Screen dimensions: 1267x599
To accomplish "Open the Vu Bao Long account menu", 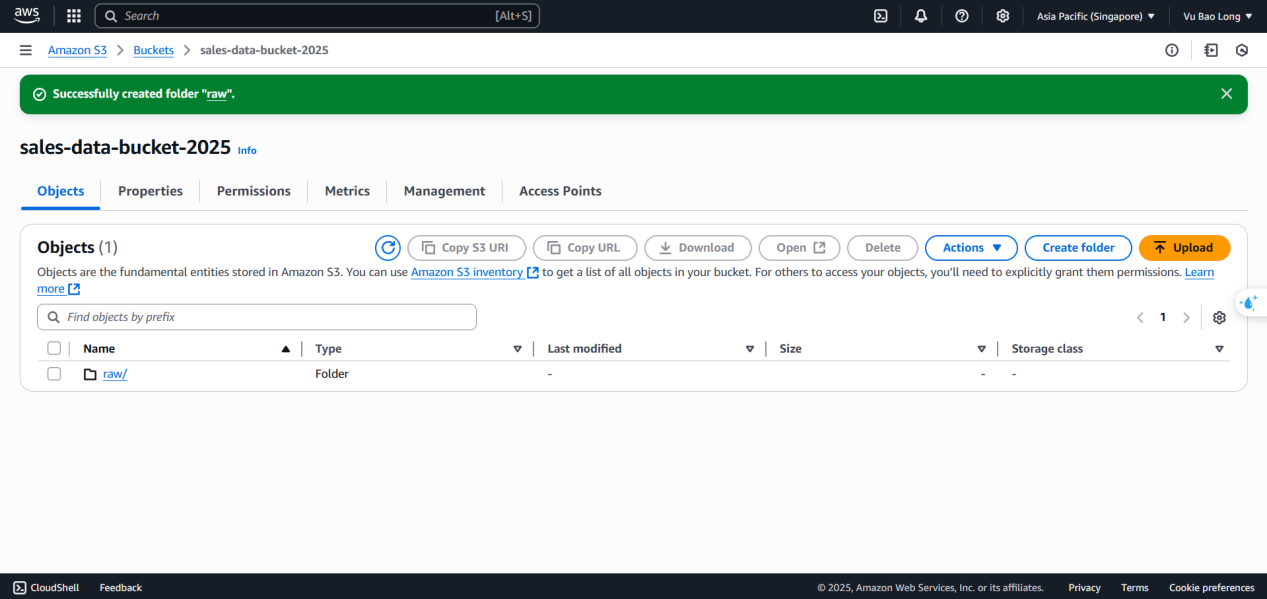I will click(x=1217, y=16).
